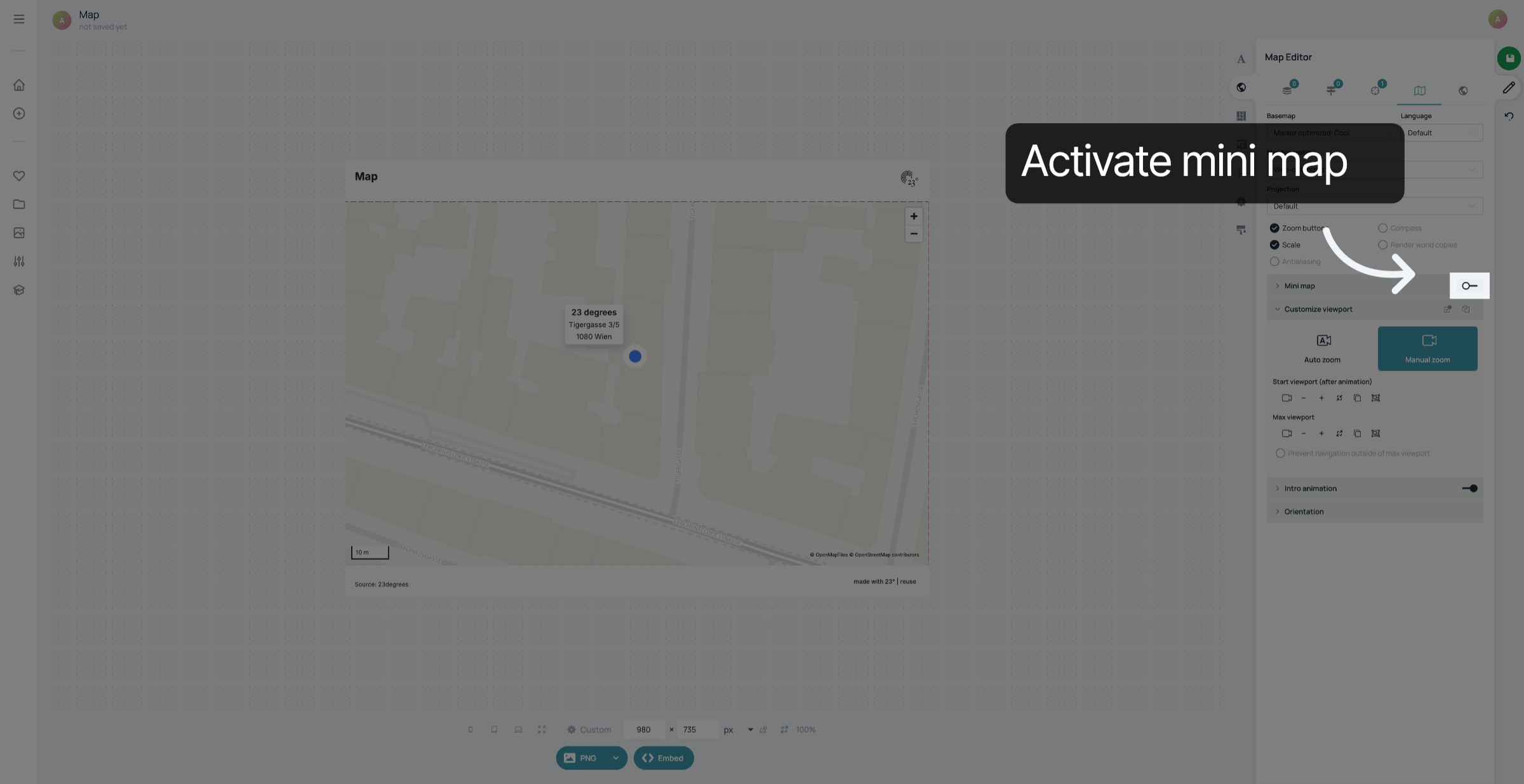Click the green save button
The height and width of the screenshot is (784, 1524).
(1509, 58)
